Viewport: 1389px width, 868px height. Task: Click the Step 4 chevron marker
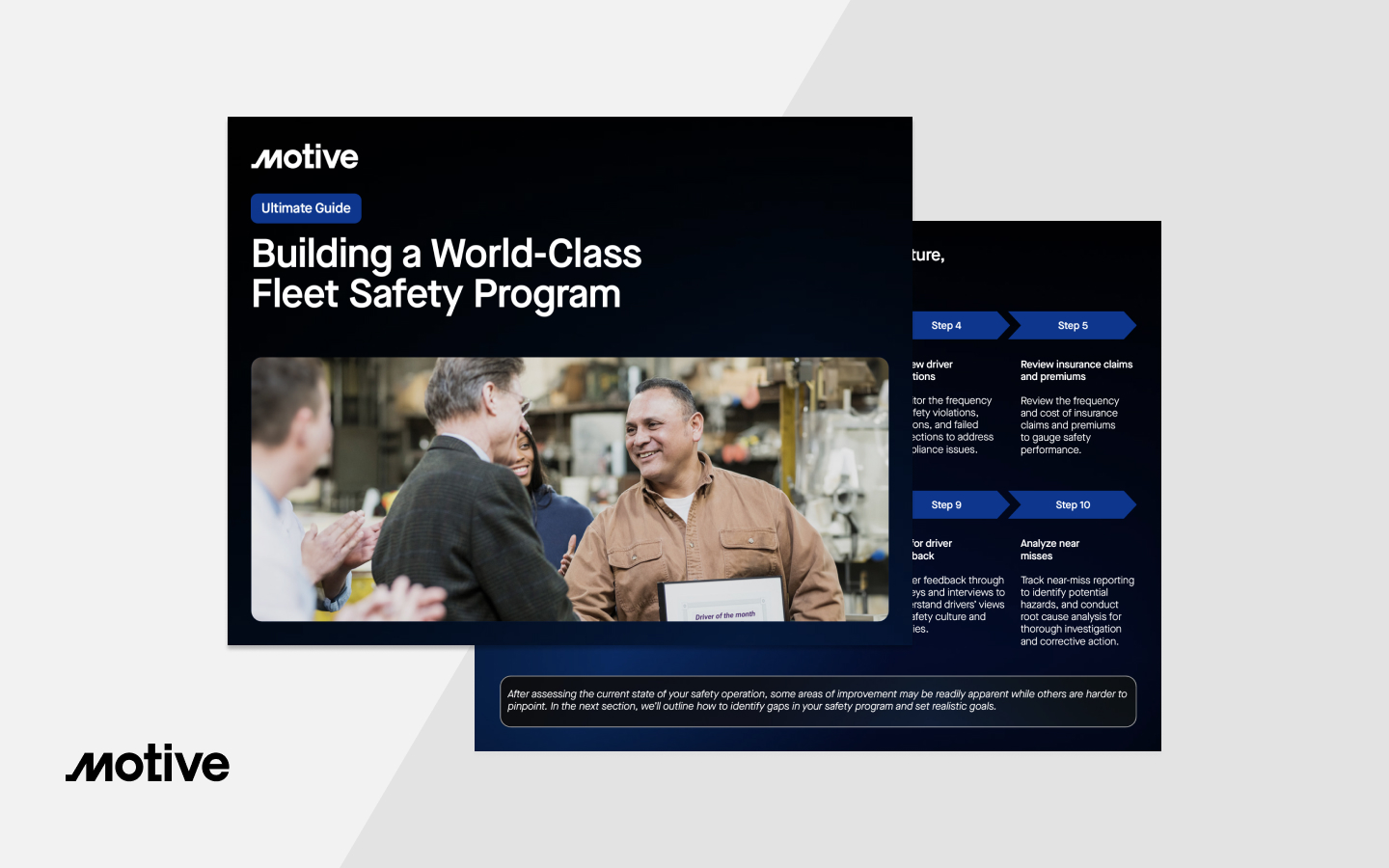946,325
